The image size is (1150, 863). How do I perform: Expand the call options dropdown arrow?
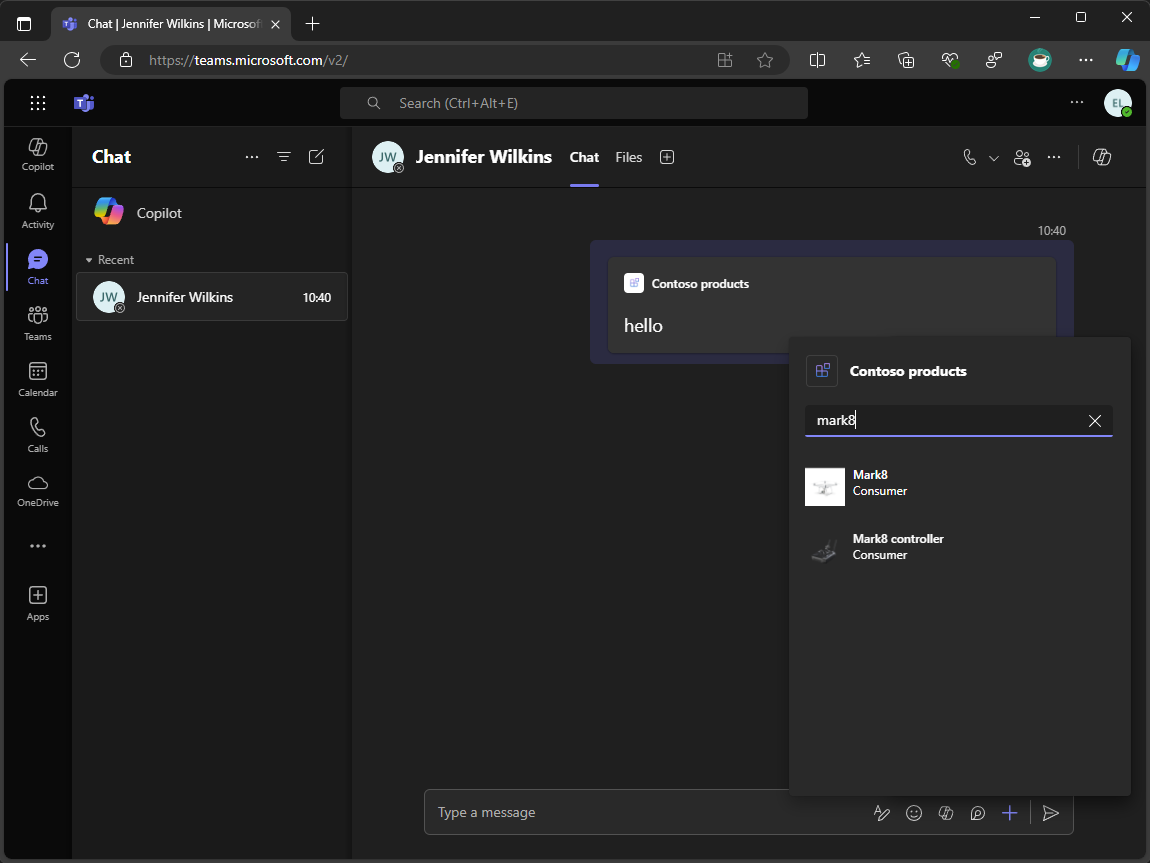click(x=993, y=158)
